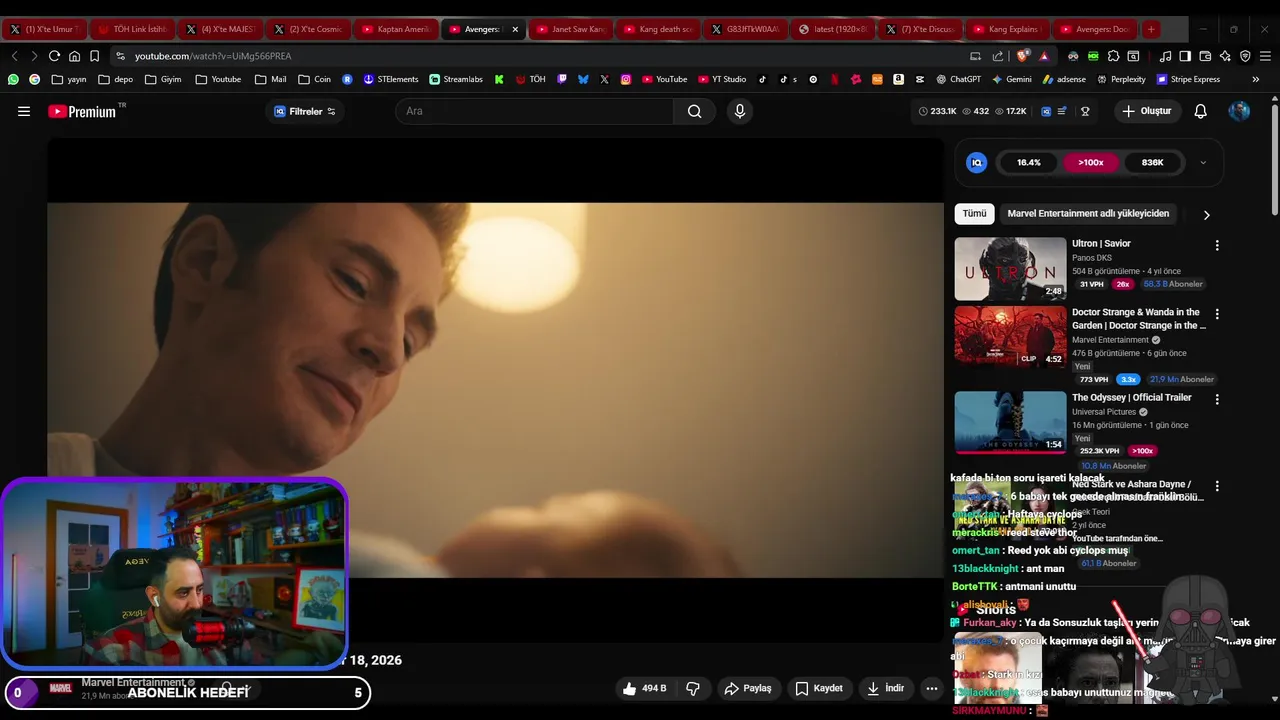Open the depo bookmarks folder
This screenshot has width=1280, height=720.
tap(115, 79)
